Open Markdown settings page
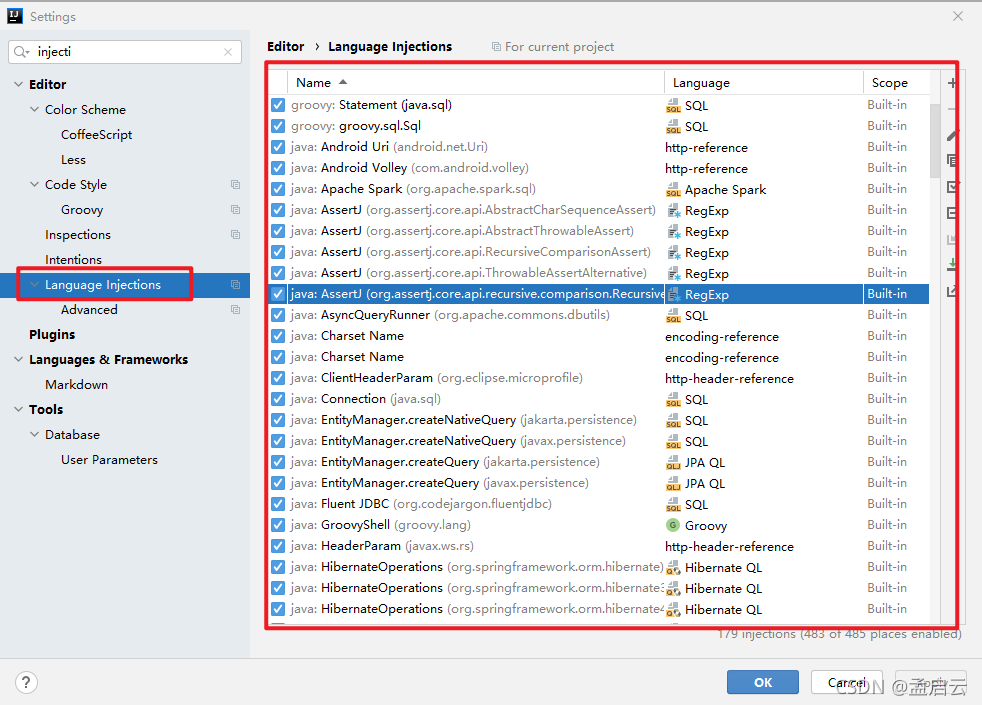The image size is (982, 705). (76, 384)
